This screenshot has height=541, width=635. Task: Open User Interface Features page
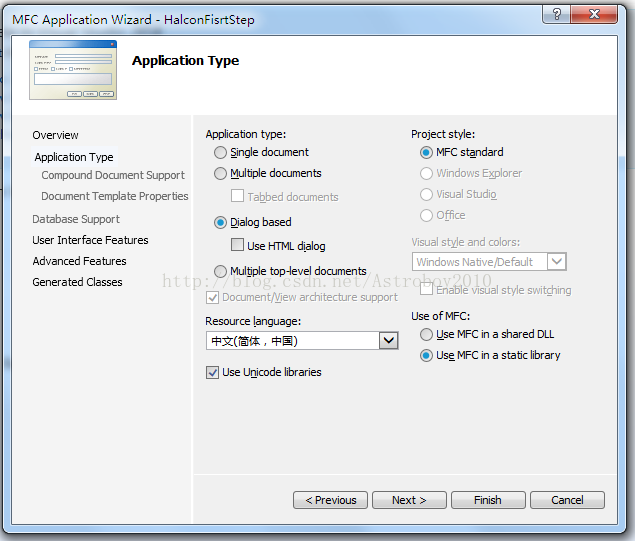coord(90,240)
